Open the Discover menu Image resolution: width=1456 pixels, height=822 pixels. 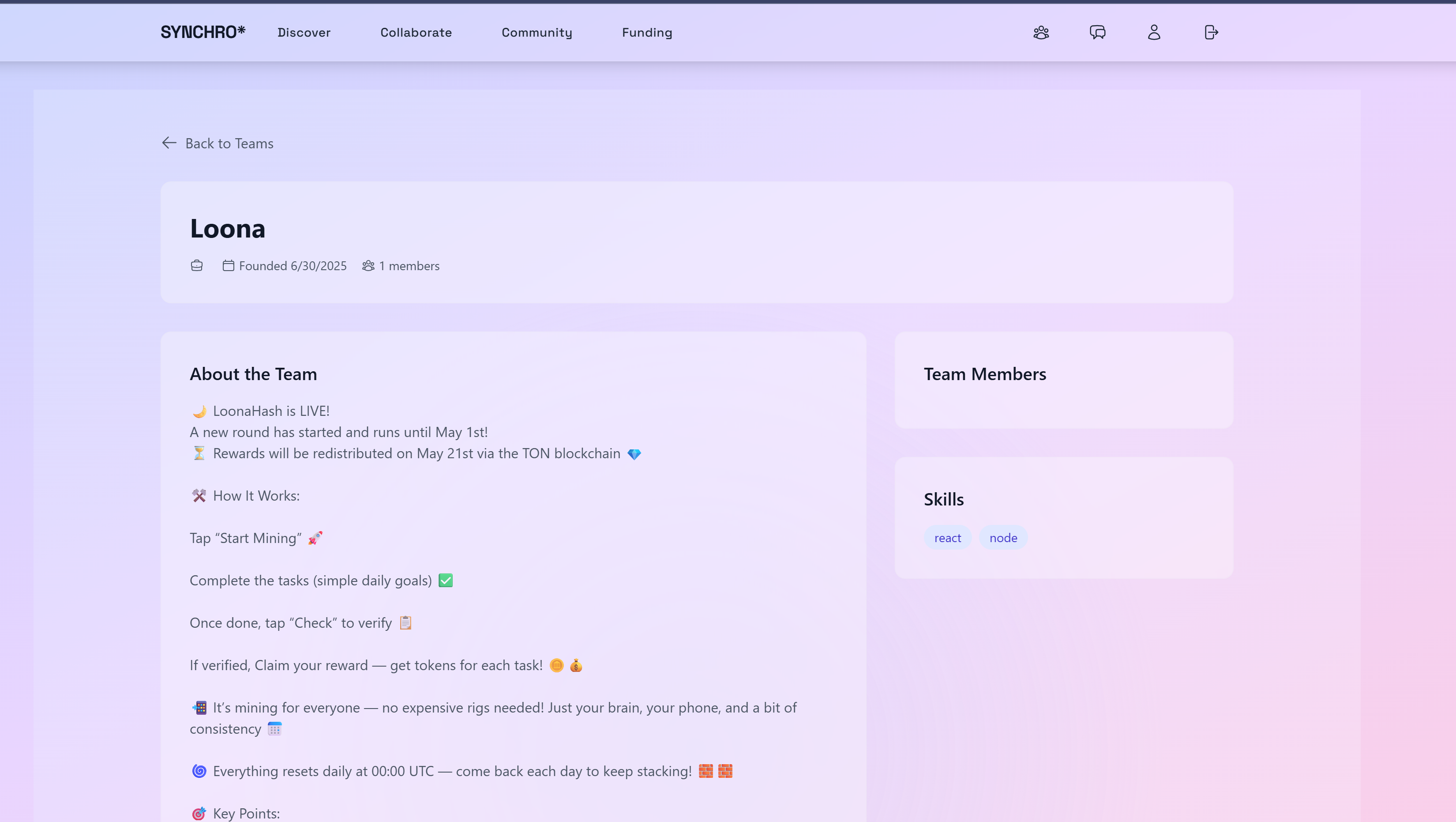pos(304,33)
